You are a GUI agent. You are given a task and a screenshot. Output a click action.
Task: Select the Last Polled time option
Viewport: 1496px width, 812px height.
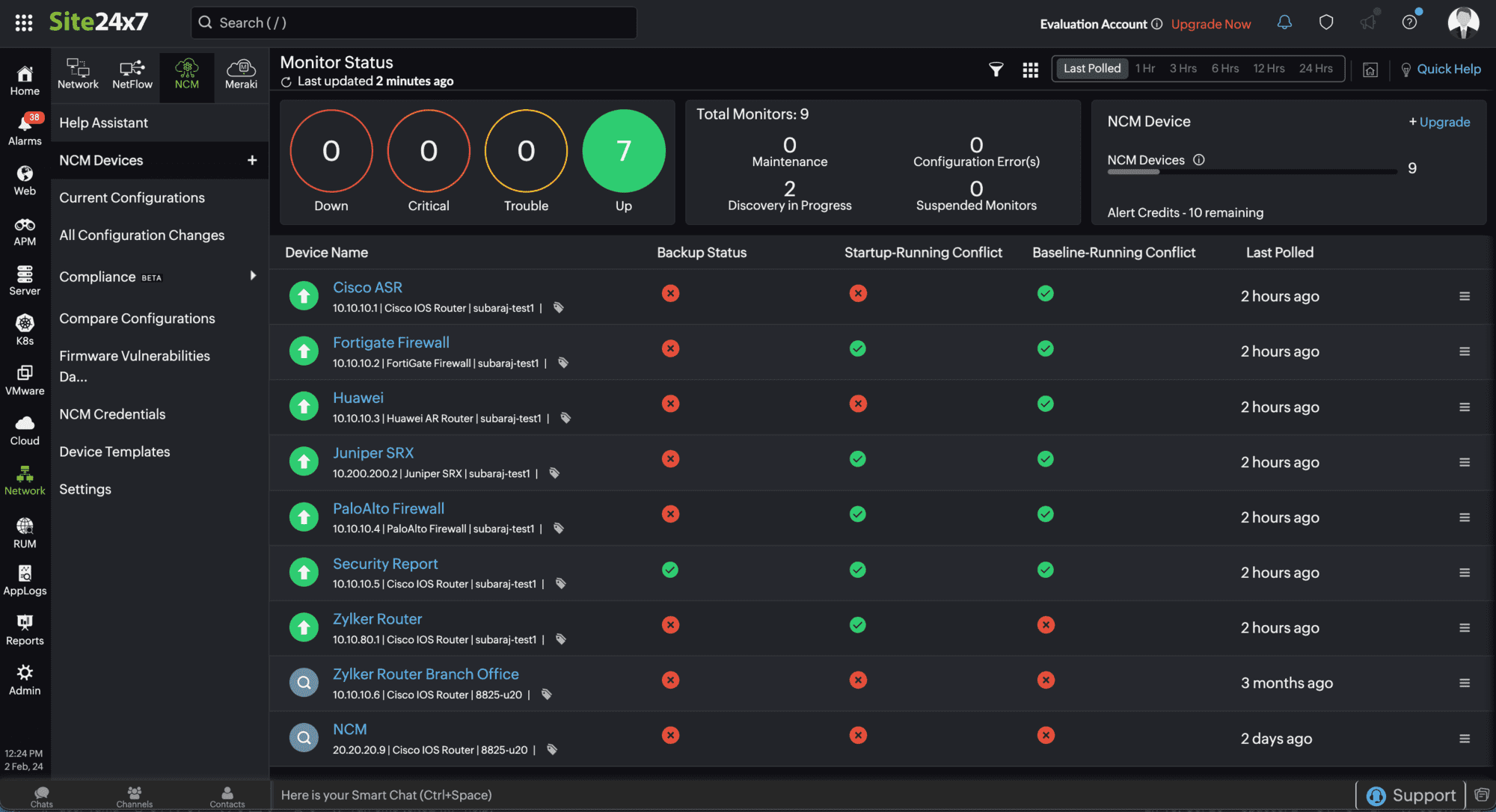(x=1091, y=69)
